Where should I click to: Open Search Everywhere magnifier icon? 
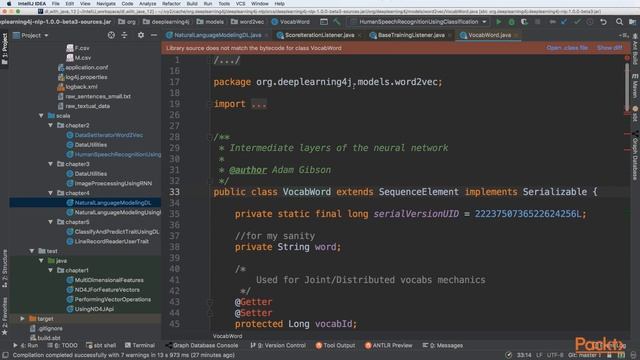click(x=619, y=22)
